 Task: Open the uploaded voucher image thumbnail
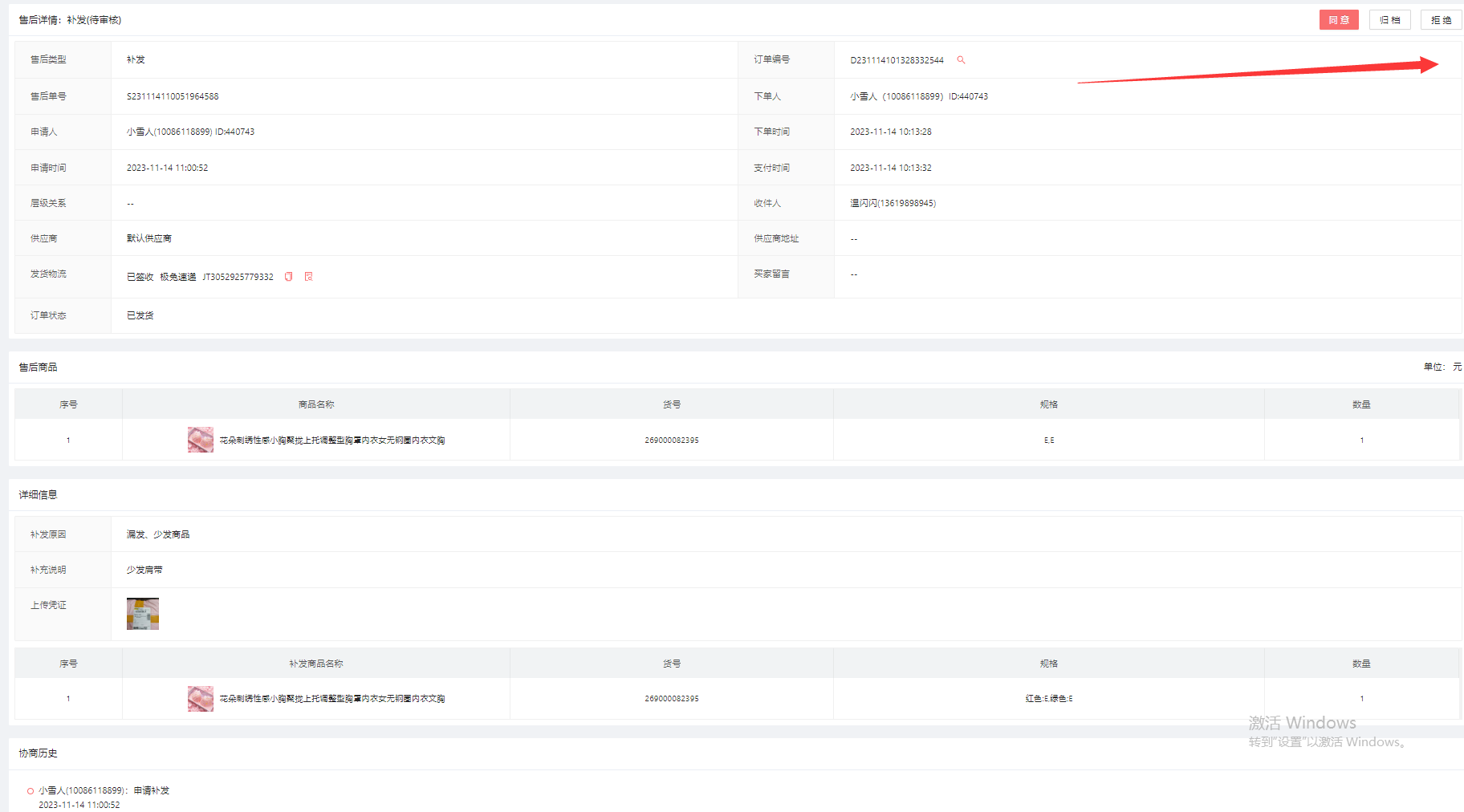143,614
